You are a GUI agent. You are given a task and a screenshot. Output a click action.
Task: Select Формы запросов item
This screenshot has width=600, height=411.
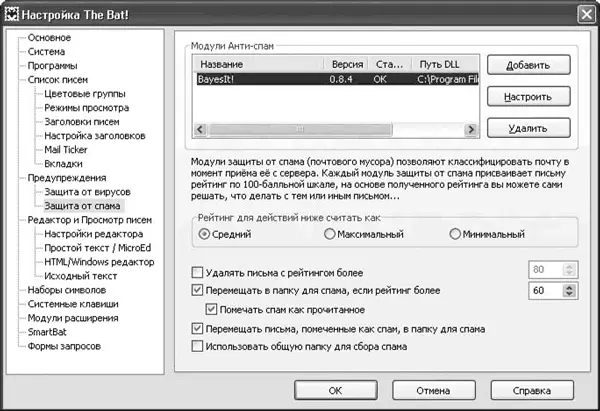tap(64, 346)
